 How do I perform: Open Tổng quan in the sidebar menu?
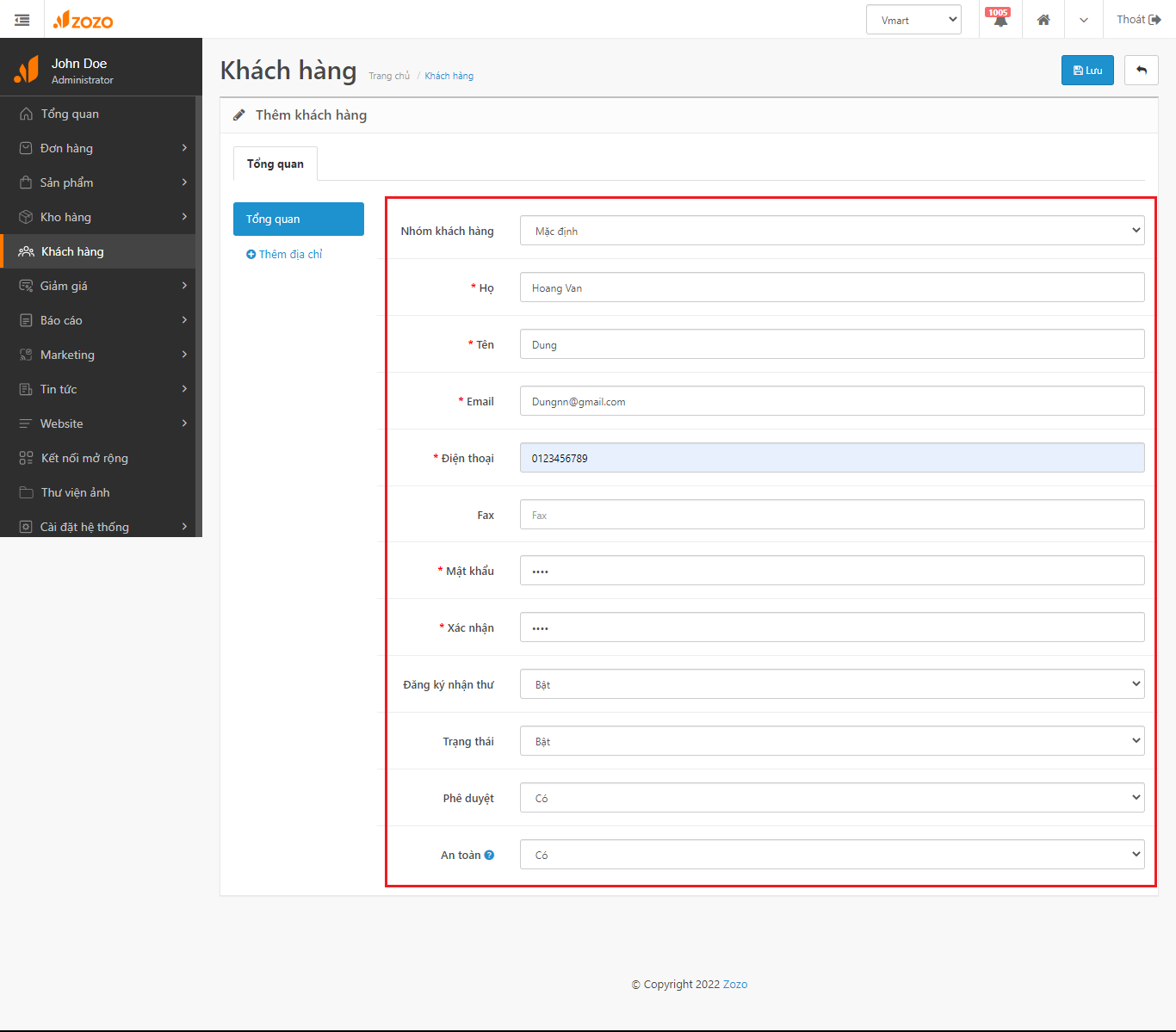click(98, 114)
